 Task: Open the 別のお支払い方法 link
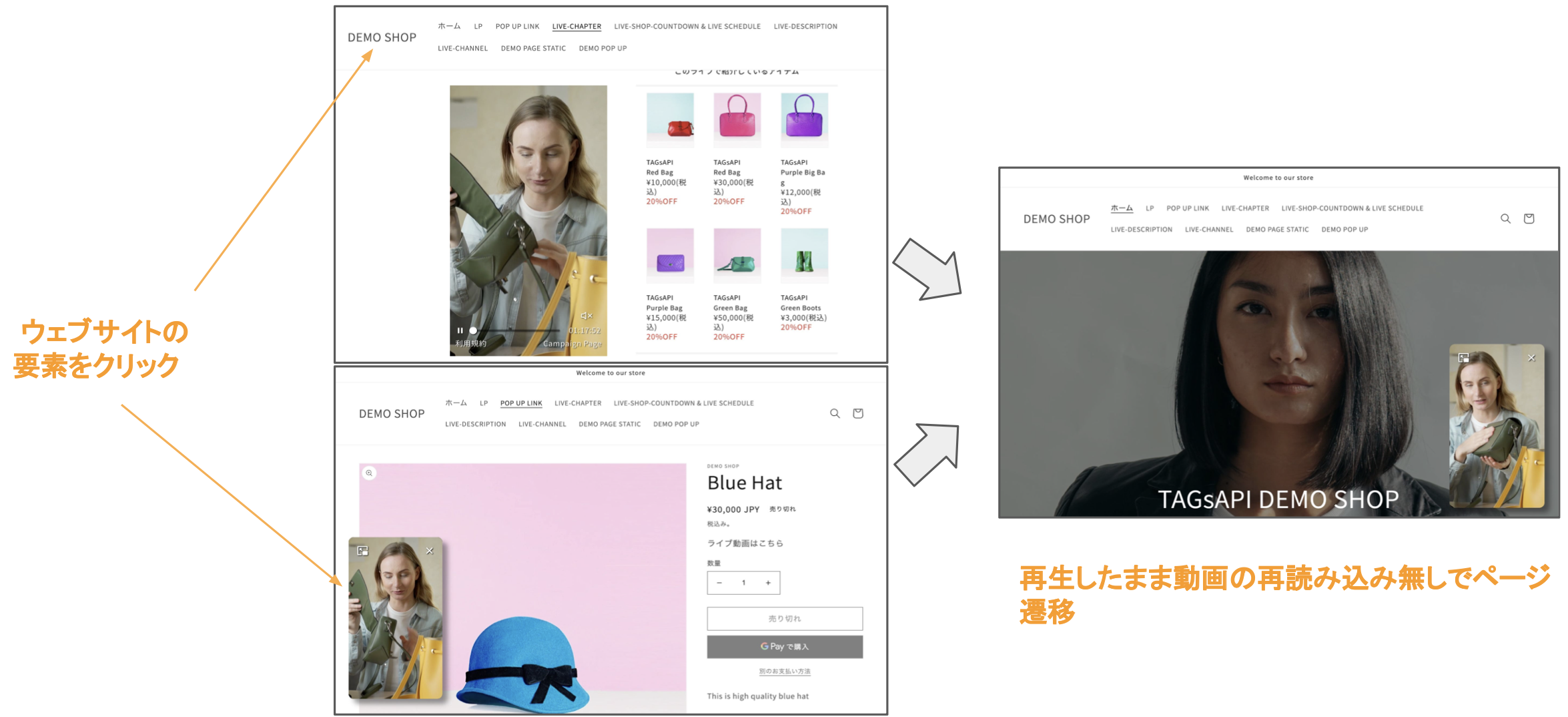coord(784,672)
